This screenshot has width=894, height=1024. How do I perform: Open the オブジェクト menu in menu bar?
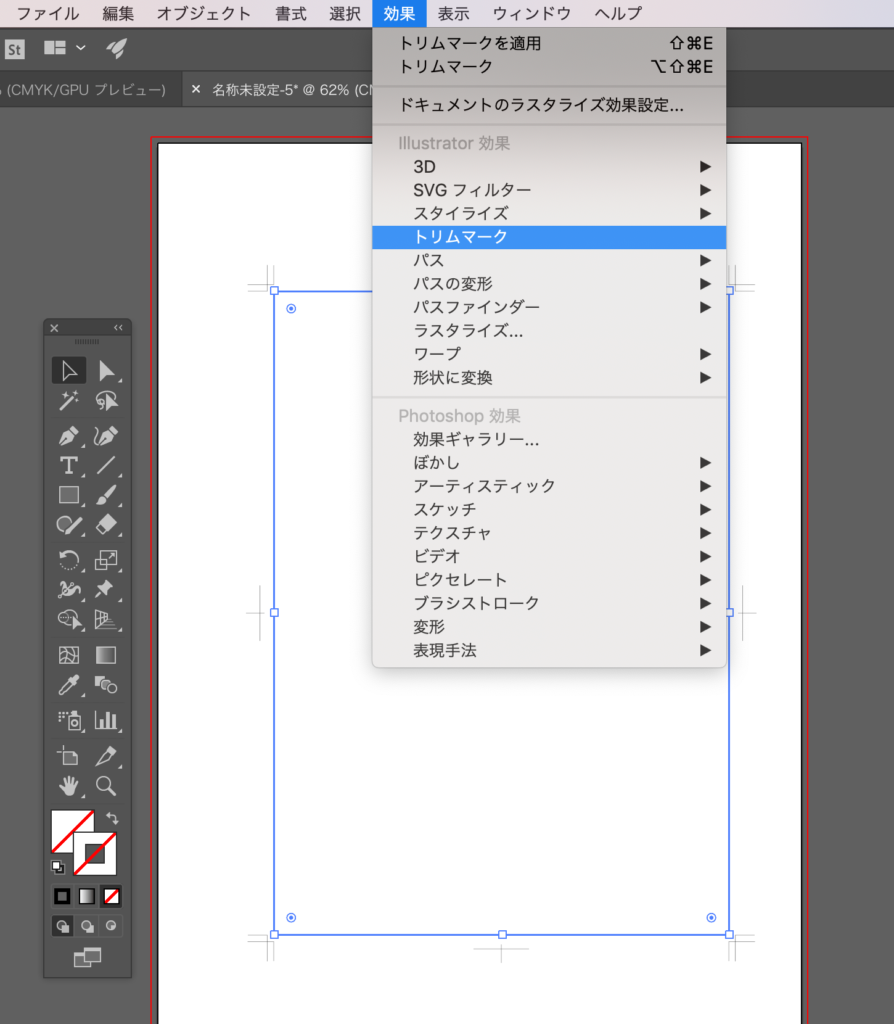[204, 14]
